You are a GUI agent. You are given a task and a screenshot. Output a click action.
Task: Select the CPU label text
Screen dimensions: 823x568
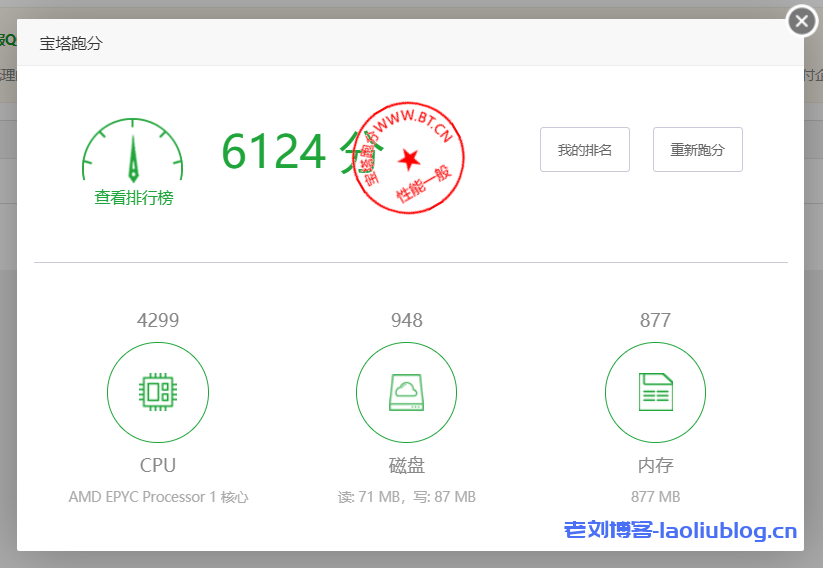coord(158,465)
